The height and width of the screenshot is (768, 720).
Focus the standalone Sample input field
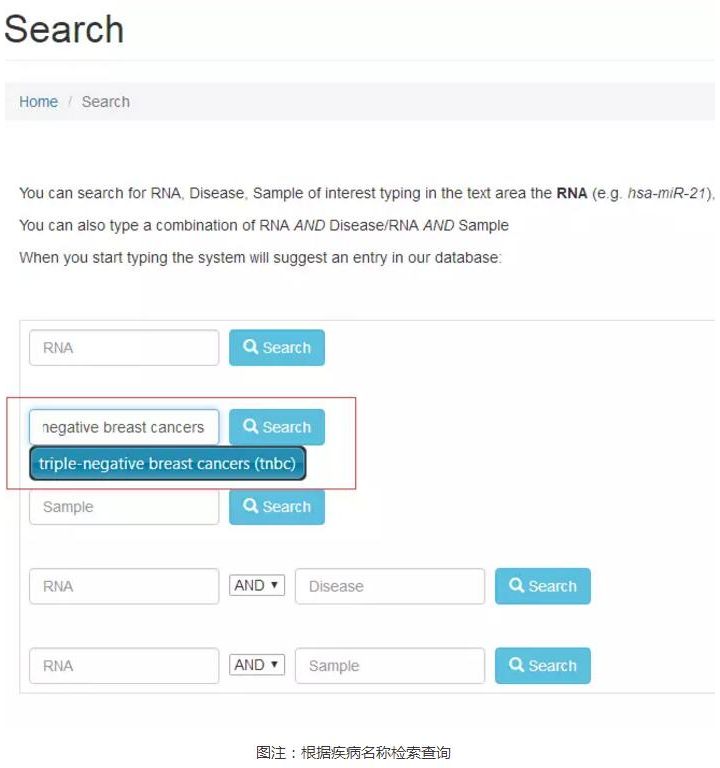point(124,507)
